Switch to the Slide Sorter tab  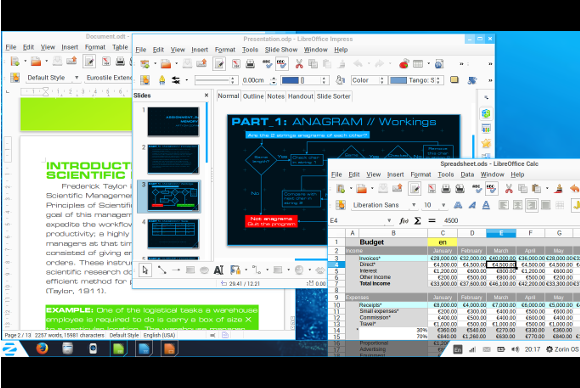click(333, 96)
